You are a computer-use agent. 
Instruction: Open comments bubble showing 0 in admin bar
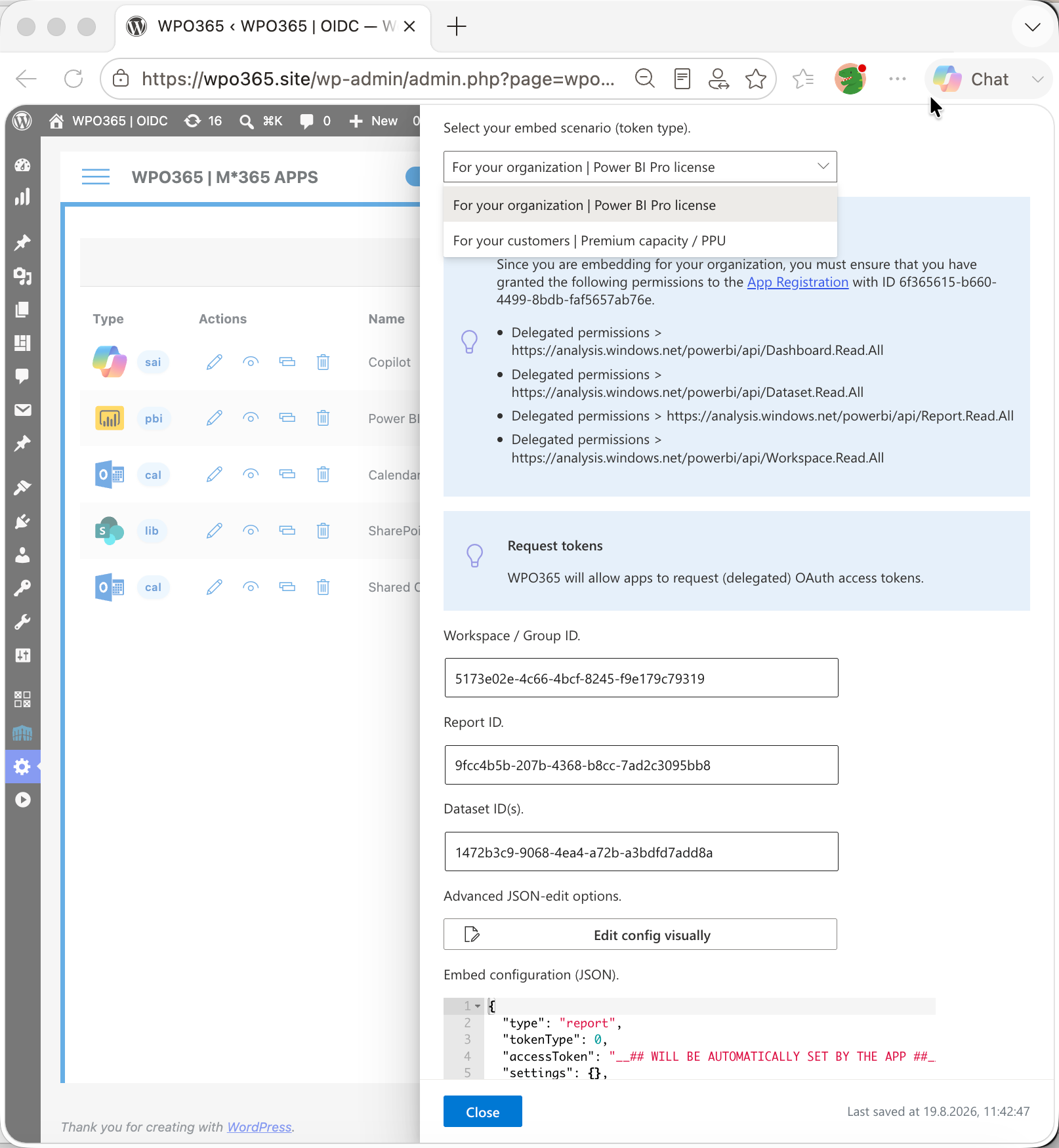315,121
